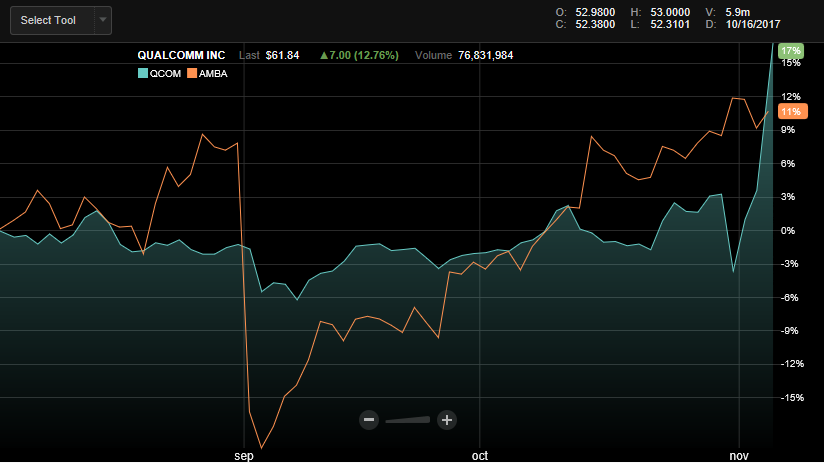Zoom in with the plus button
This screenshot has height=463, width=824.
click(447, 420)
